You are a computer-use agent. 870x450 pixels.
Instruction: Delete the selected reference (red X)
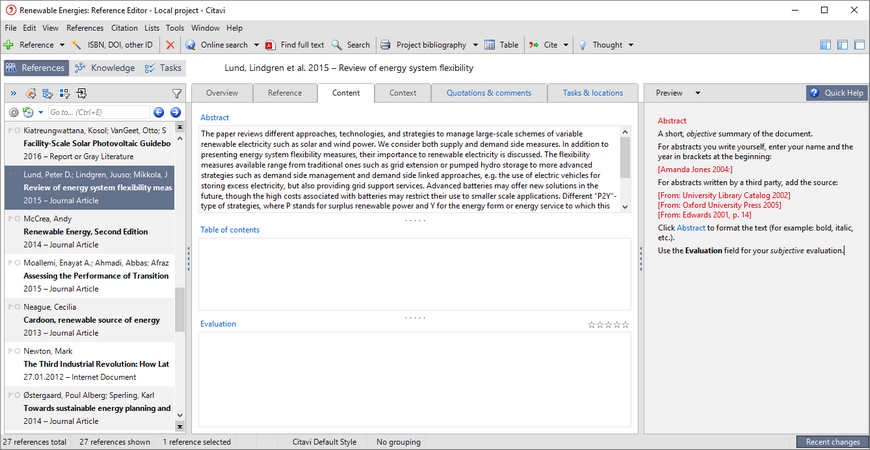[170, 45]
